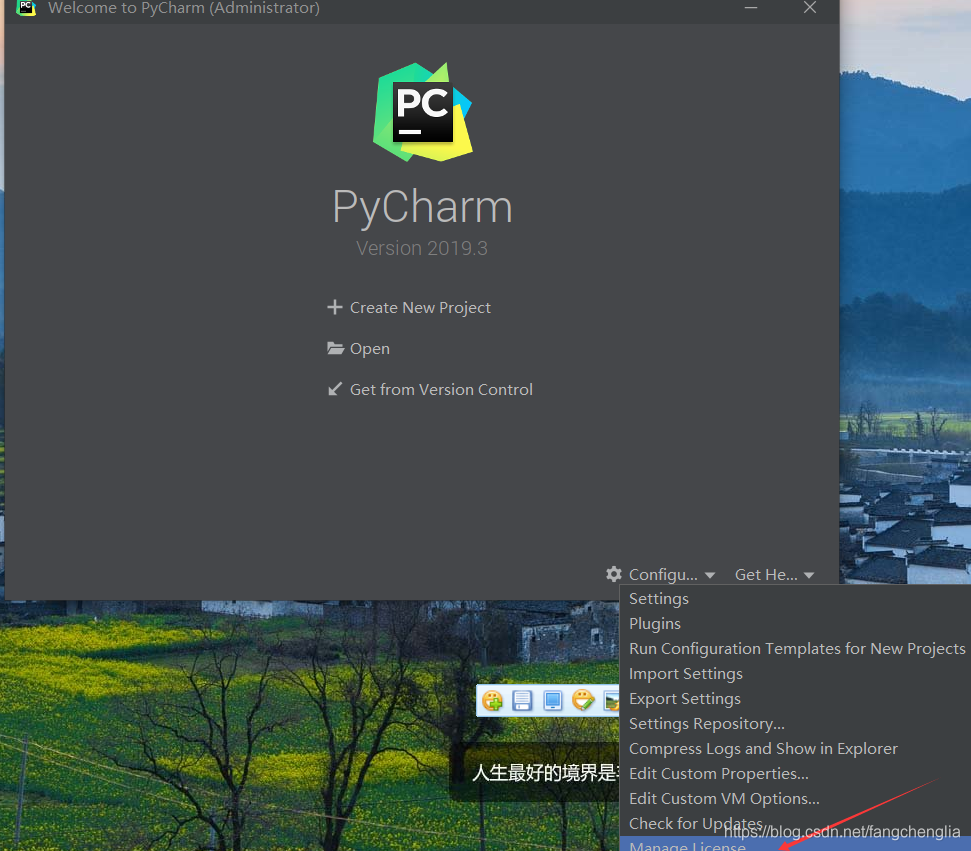The image size is (971, 851).
Task: Expand the Configure dropdown
Action: click(661, 575)
